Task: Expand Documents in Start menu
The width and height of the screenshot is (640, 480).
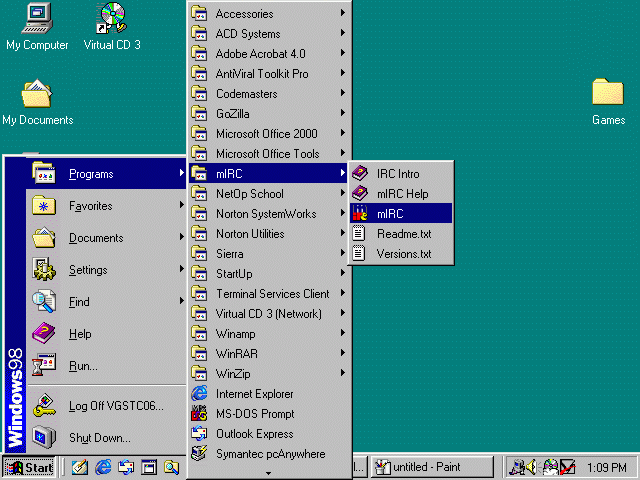Action: pos(107,238)
